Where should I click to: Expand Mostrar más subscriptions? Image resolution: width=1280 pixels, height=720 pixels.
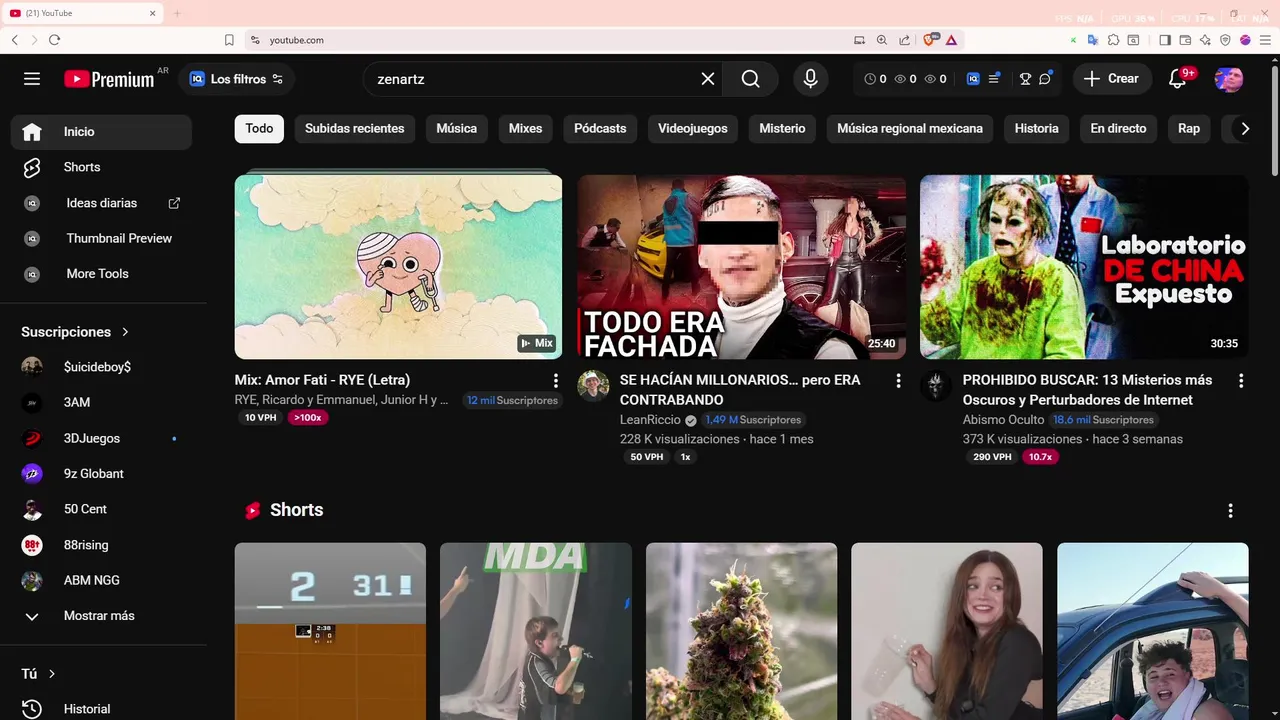(101, 616)
